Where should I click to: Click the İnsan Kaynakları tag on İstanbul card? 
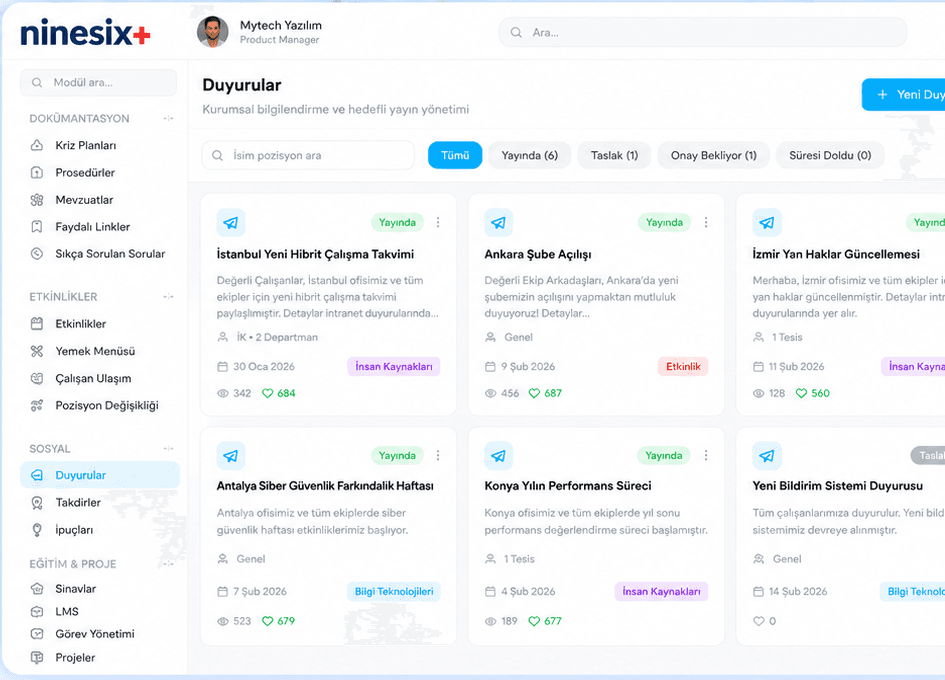click(x=394, y=367)
